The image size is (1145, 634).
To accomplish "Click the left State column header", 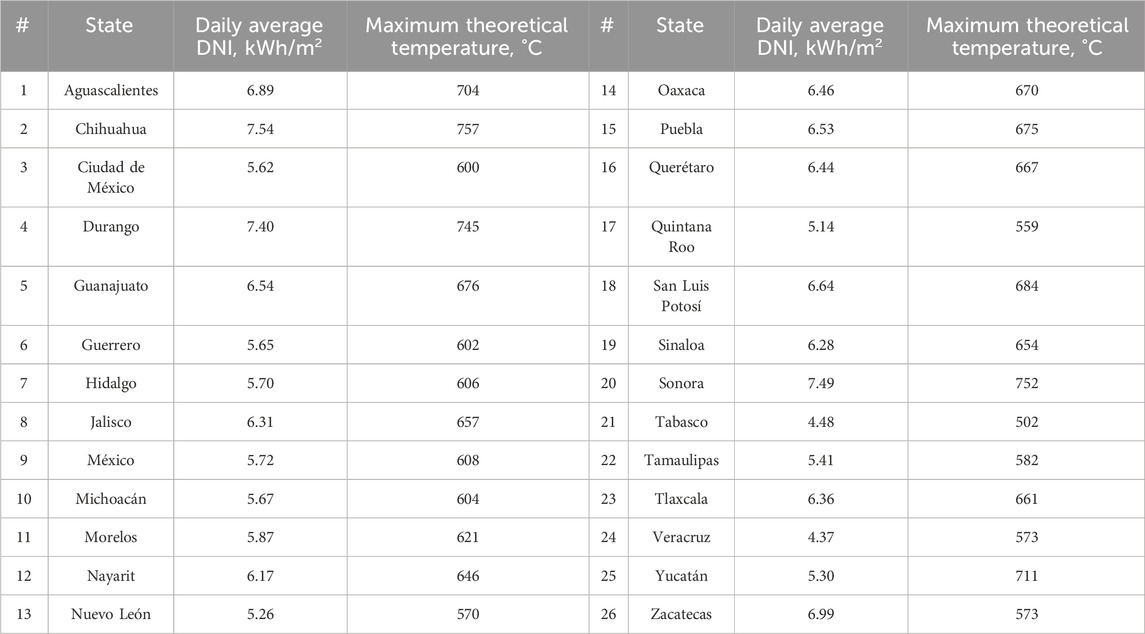I will [110, 26].
